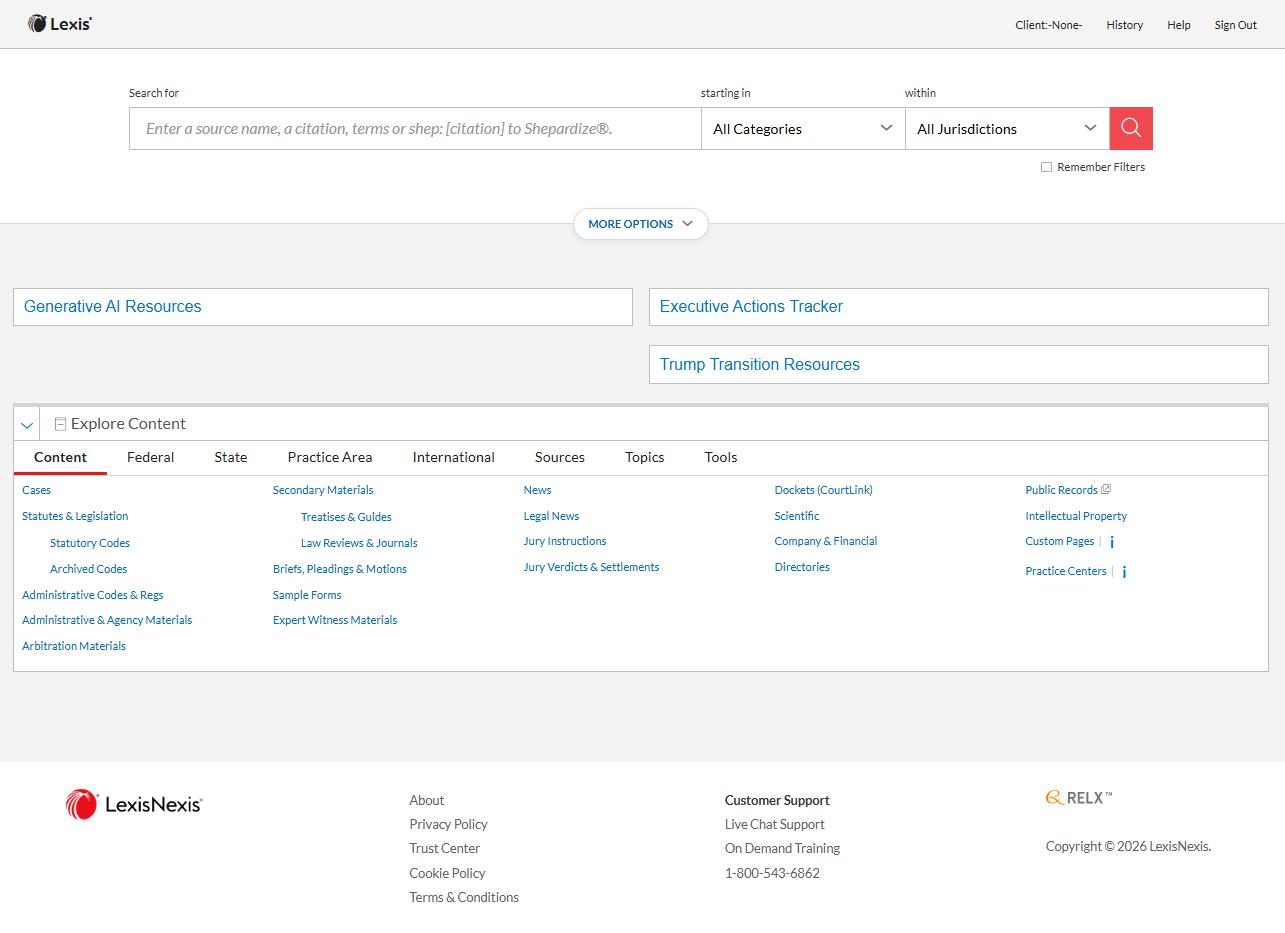Open the All Jurisdictions dropdown

tap(1006, 128)
